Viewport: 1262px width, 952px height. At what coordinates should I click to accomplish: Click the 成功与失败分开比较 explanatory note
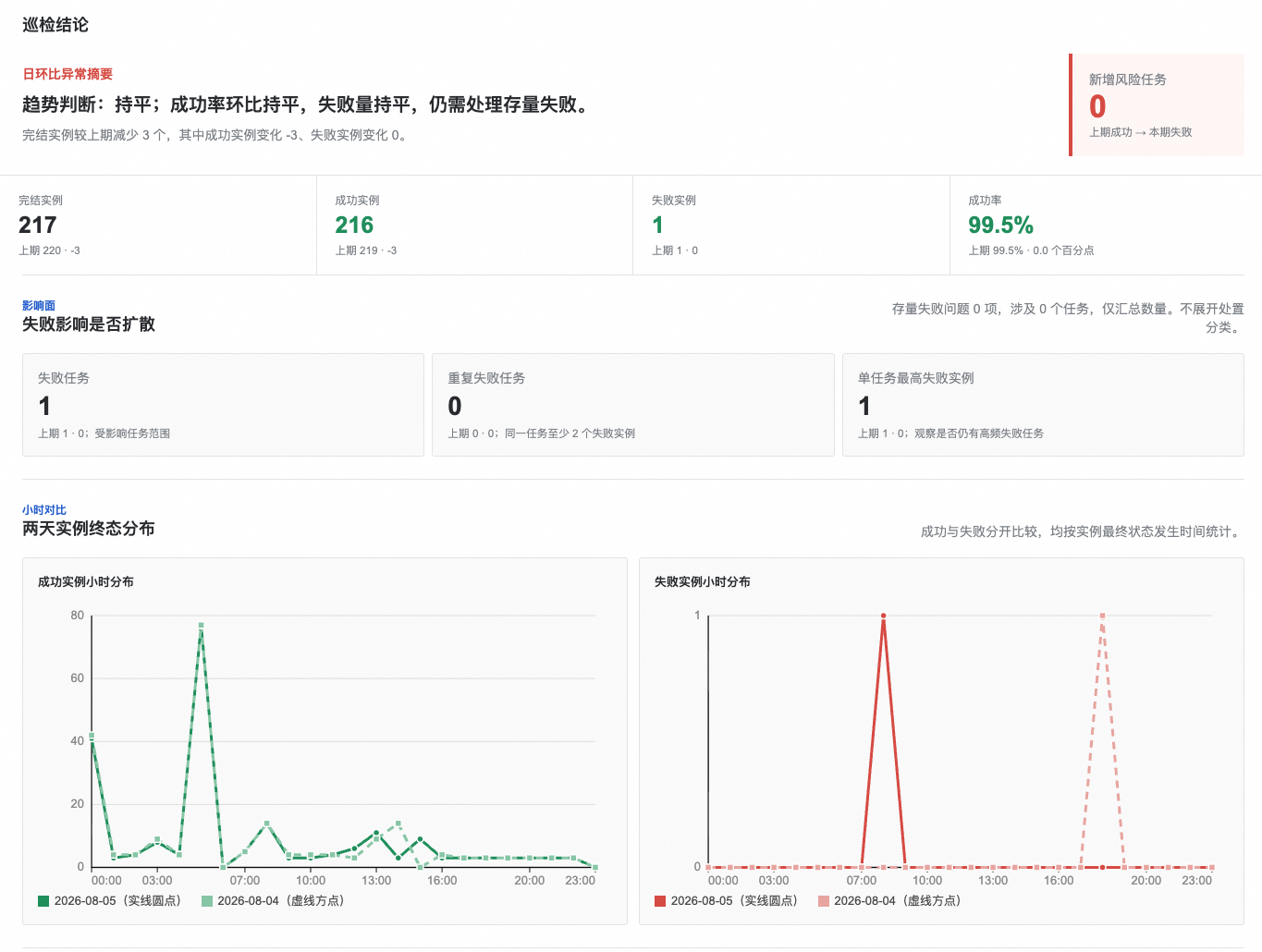[x=1083, y=531]
